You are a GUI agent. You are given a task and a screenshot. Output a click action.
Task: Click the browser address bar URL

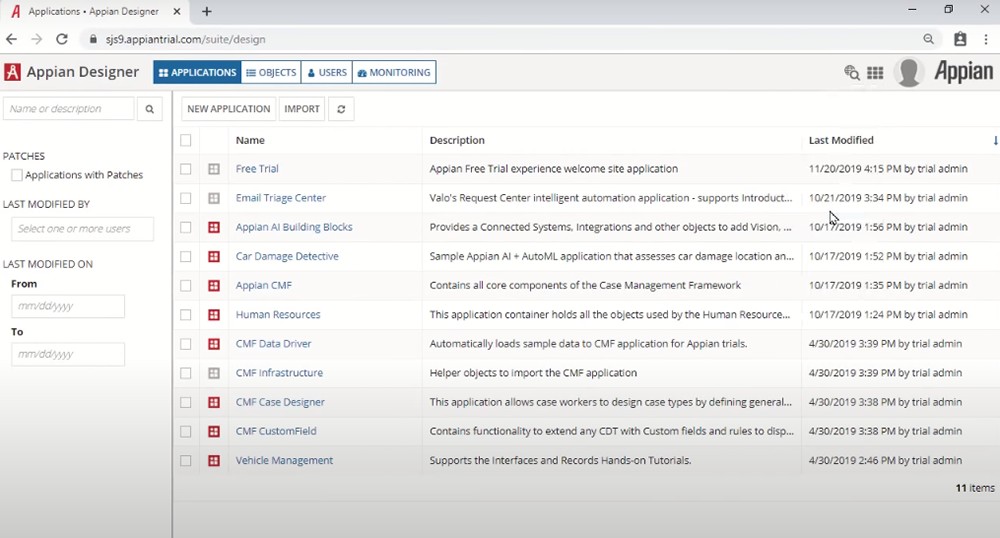pos(186,39)
